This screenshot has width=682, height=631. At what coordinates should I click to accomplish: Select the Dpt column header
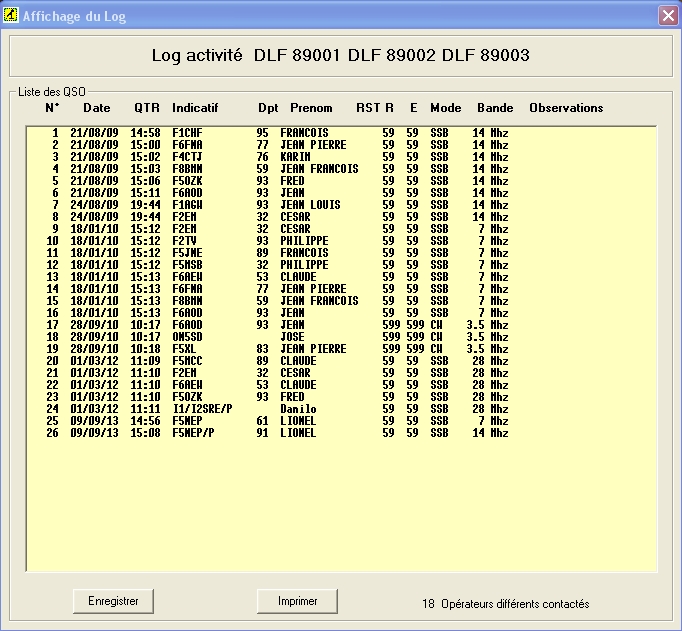[268, 107]
